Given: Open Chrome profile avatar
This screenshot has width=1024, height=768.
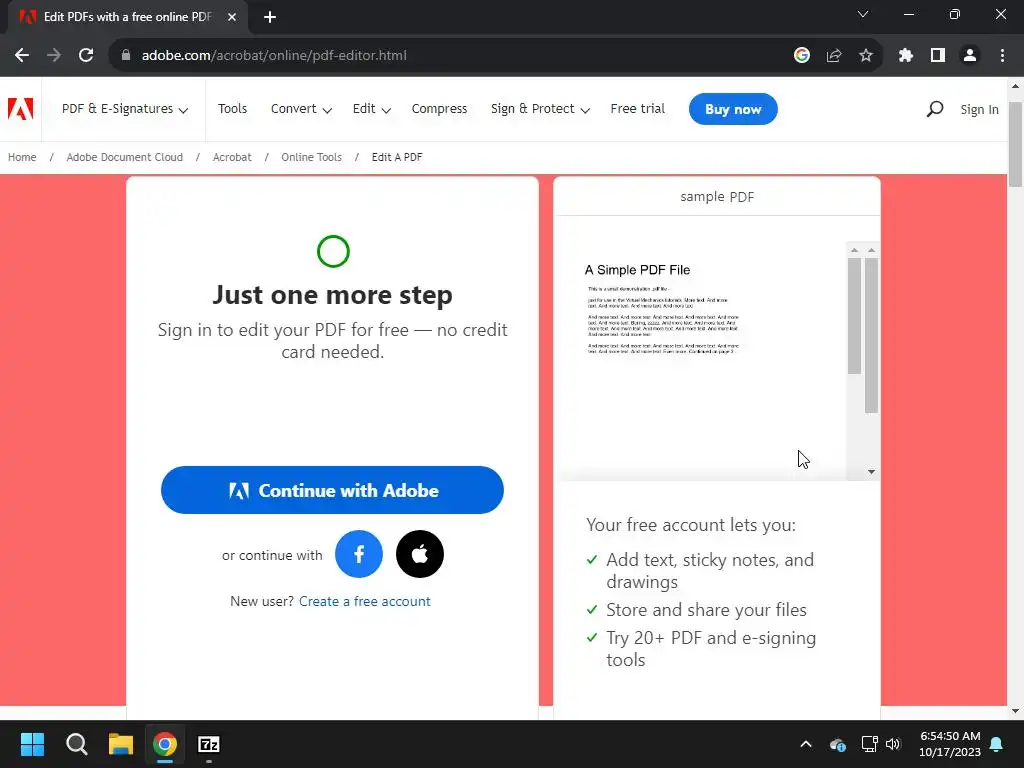Looking at the screenshot, I should (970, 56).
